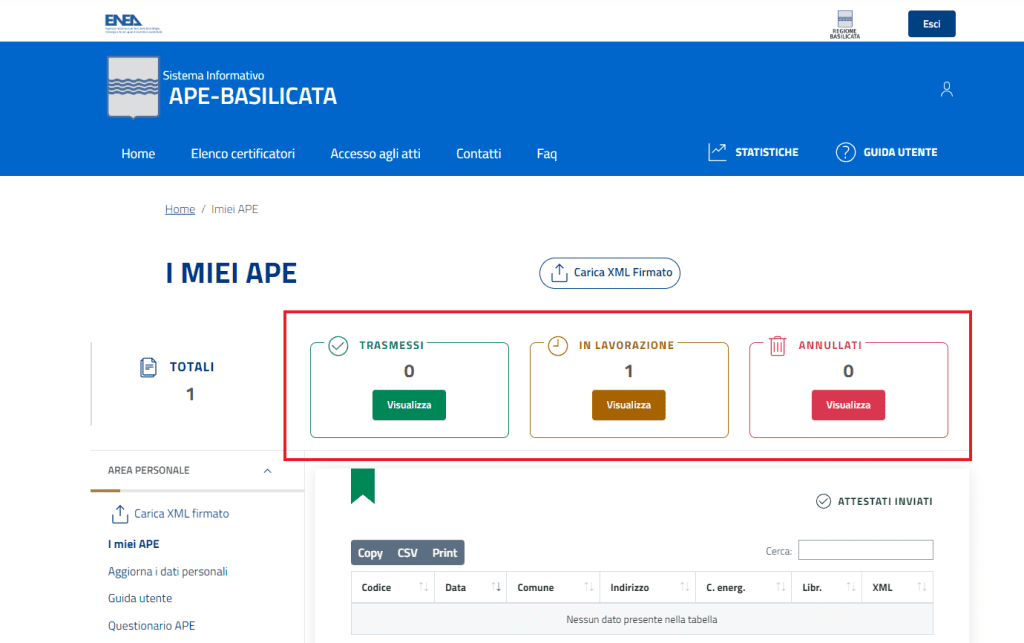Screen dimensions: 1024x643
Task: Select I miei APE in sidebar
Action: (133, 544)
